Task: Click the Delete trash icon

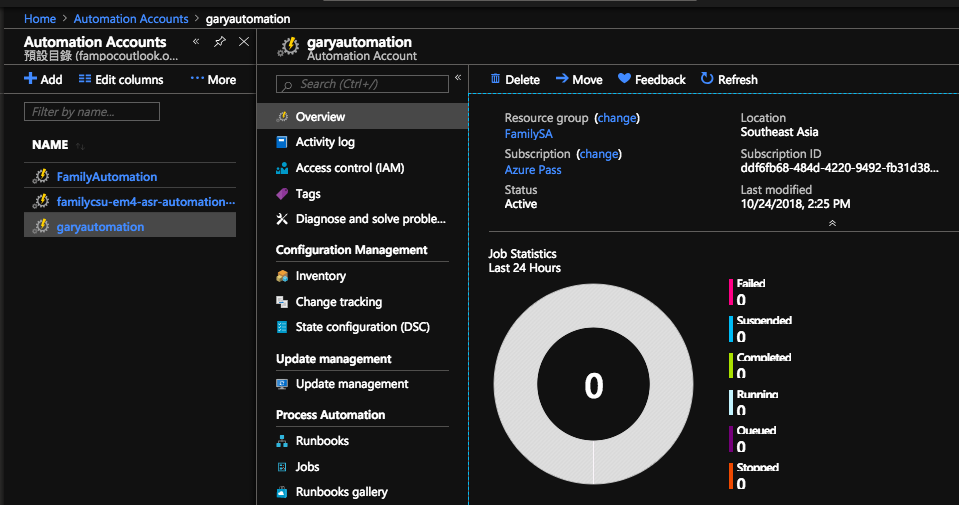Action: 495,79
